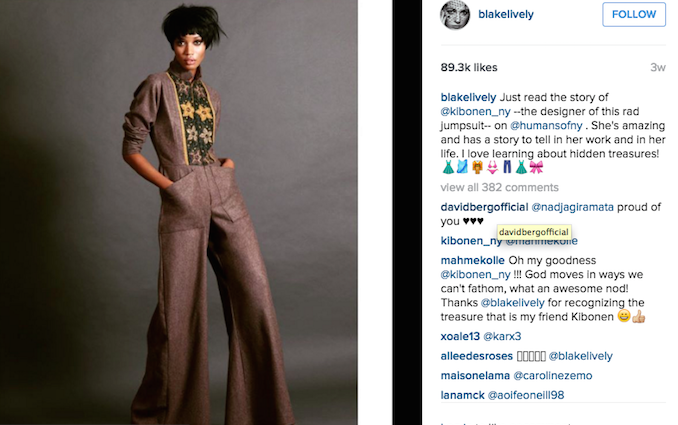
Task: Open blakelively username link in header
Action: point(505,14)
